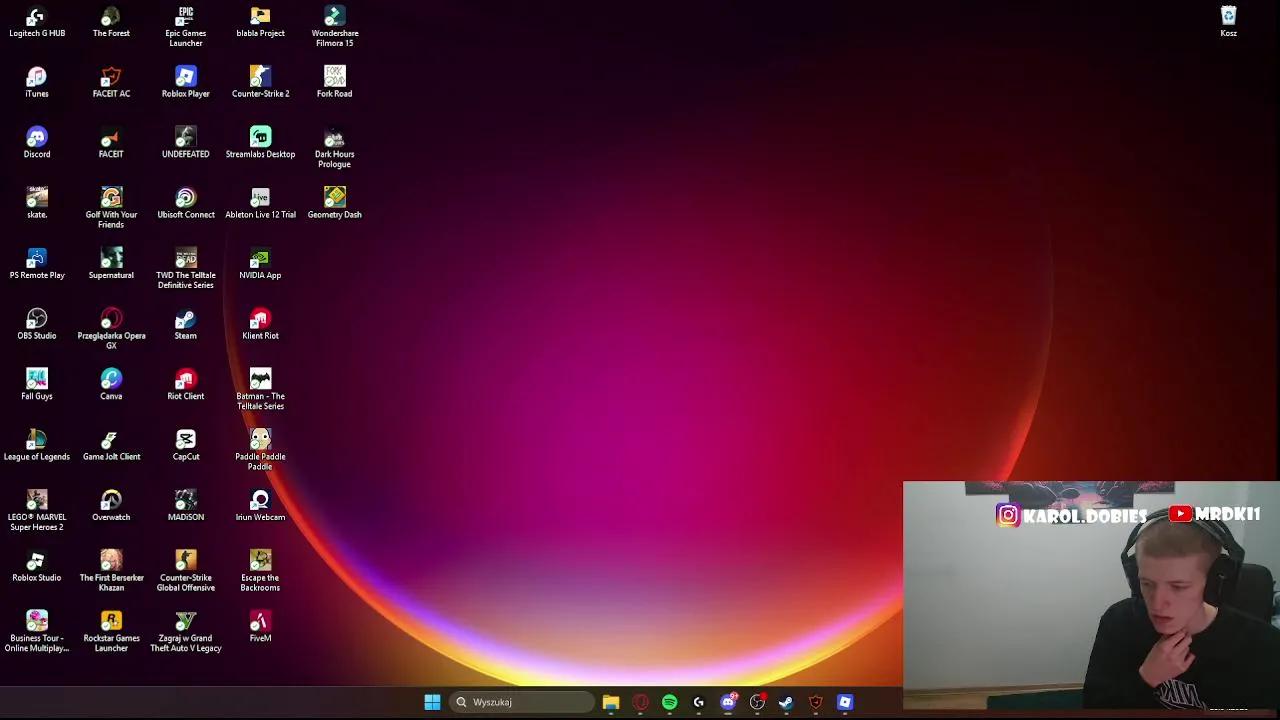Select the League of Legends icon
The height and width of the screenshot is (720, 1280).
click(37, 441)
